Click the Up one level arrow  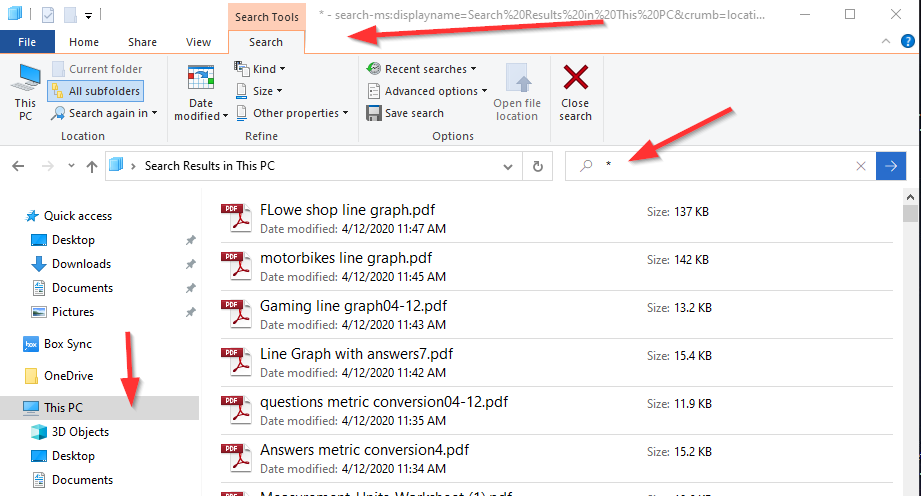(92, 166)
